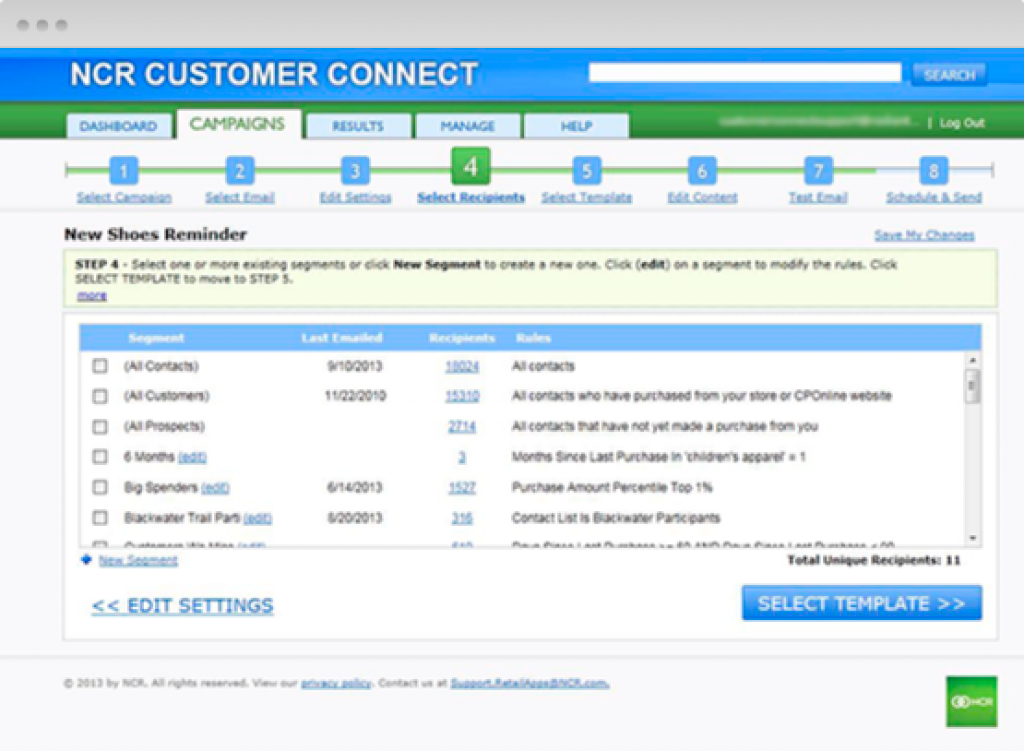
Task: Click the SELECT TEMPLATE button
Action: (861, 603)
